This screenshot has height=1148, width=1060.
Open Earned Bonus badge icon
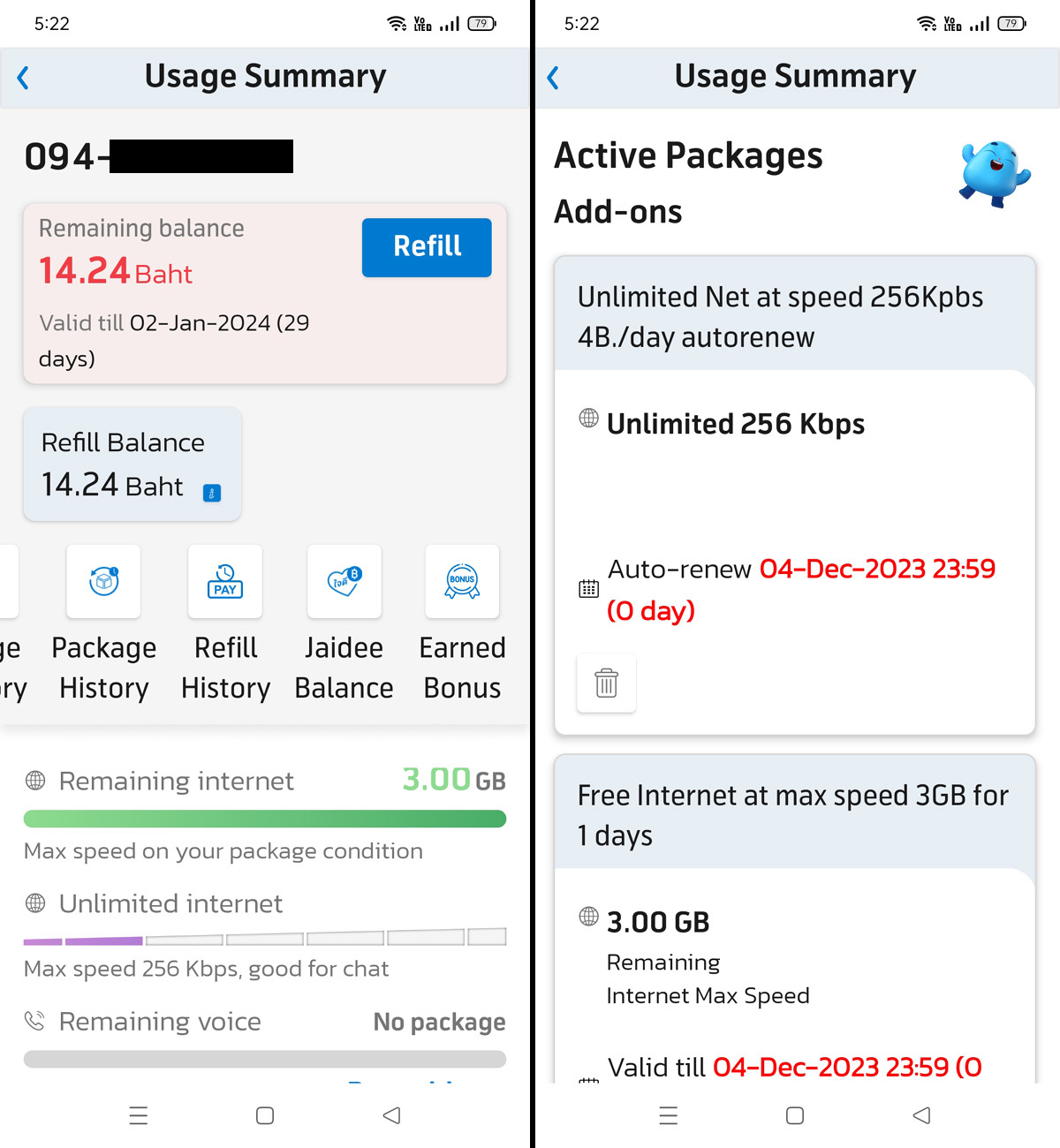(x=462, y=581)
